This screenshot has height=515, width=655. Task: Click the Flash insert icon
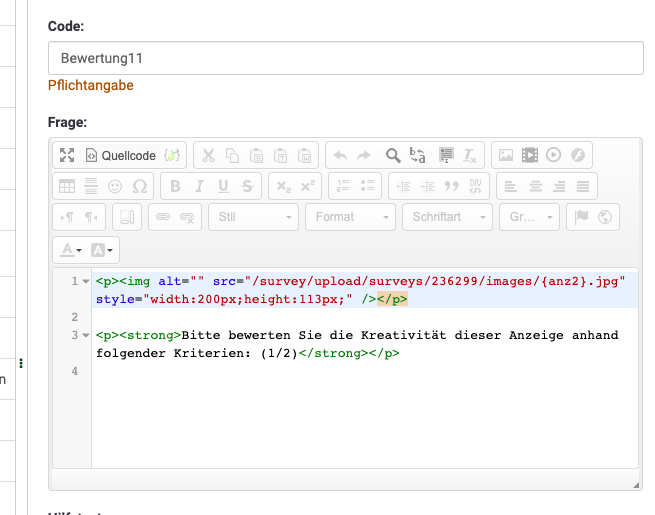coord(578,155)
